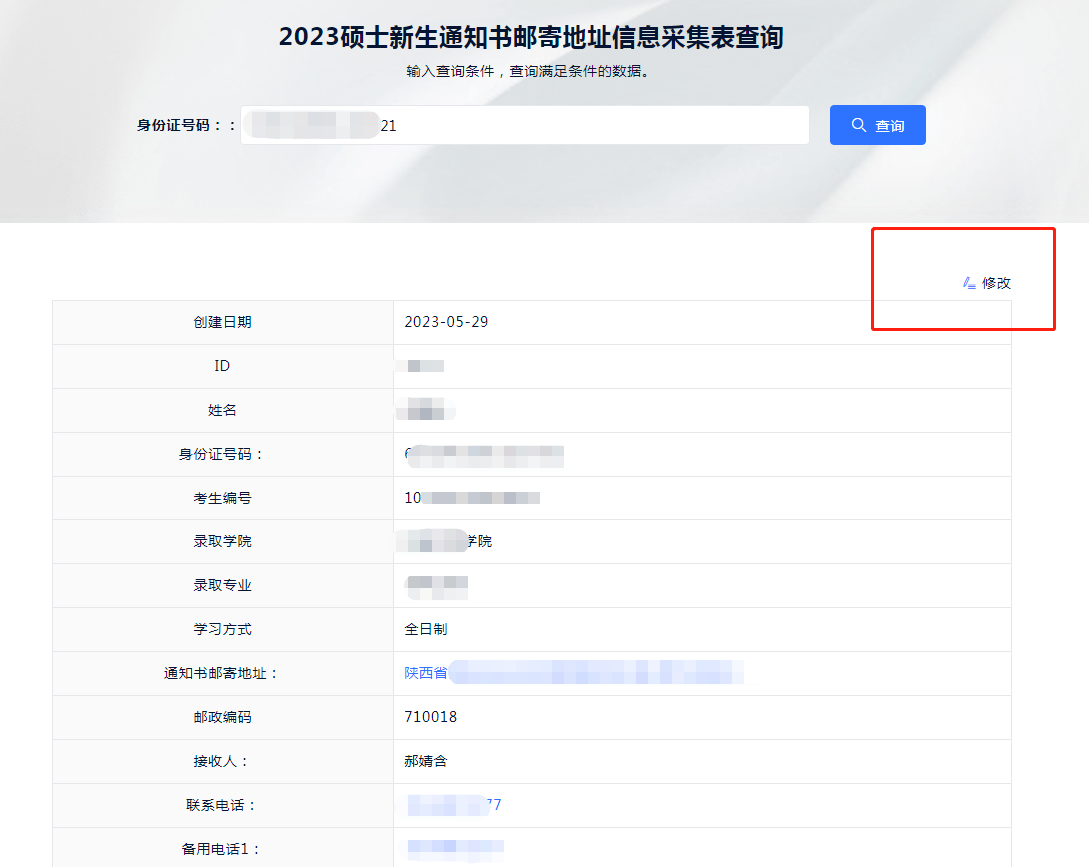The width and height of the screenshot is (1089, 867).
Task: Click the 考生编号 value starting with 10
Action: 472,497
